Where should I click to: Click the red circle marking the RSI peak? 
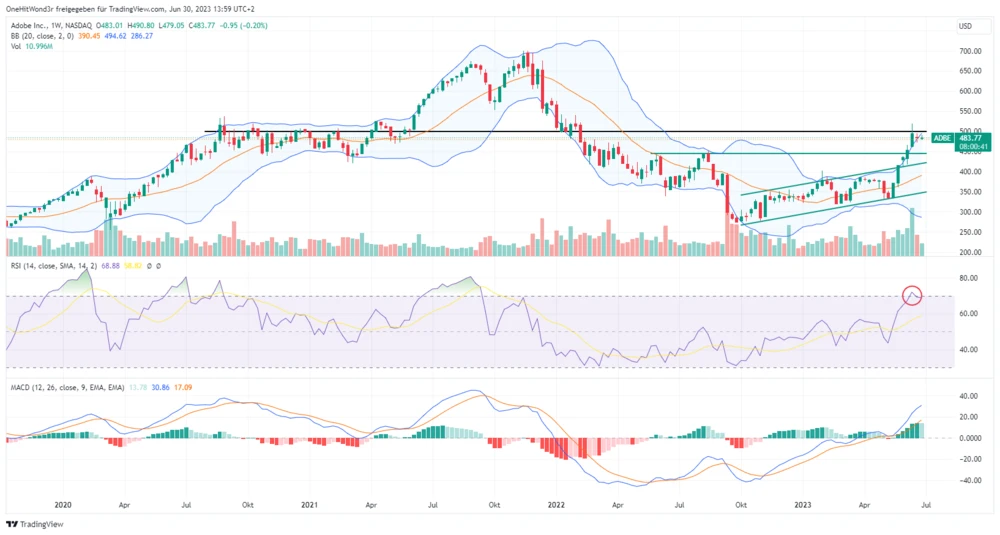912,295
